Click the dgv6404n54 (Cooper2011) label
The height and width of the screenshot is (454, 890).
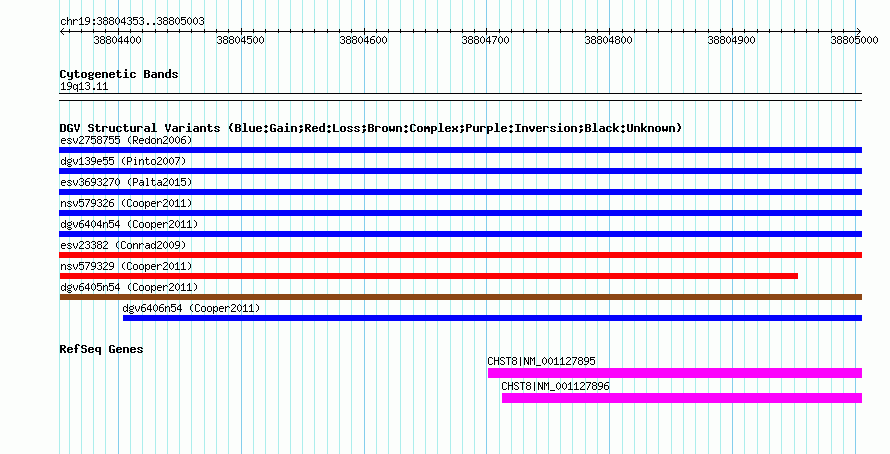(x=129, y=224)
